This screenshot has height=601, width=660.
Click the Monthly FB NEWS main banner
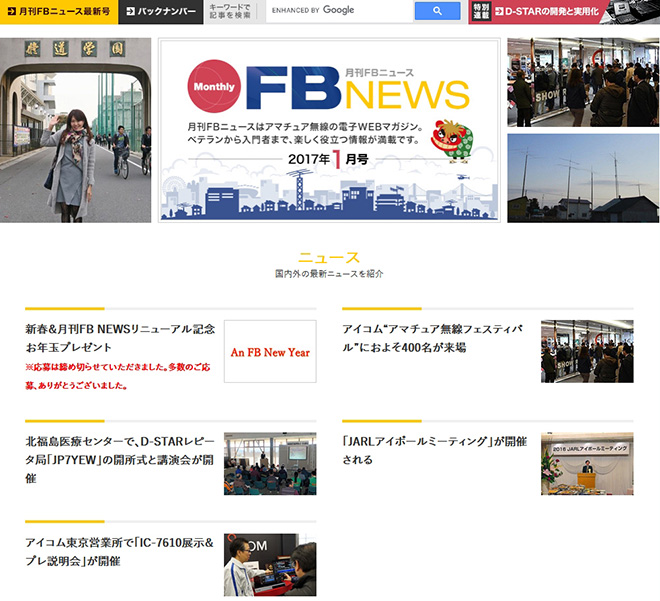tap(329, 130)
